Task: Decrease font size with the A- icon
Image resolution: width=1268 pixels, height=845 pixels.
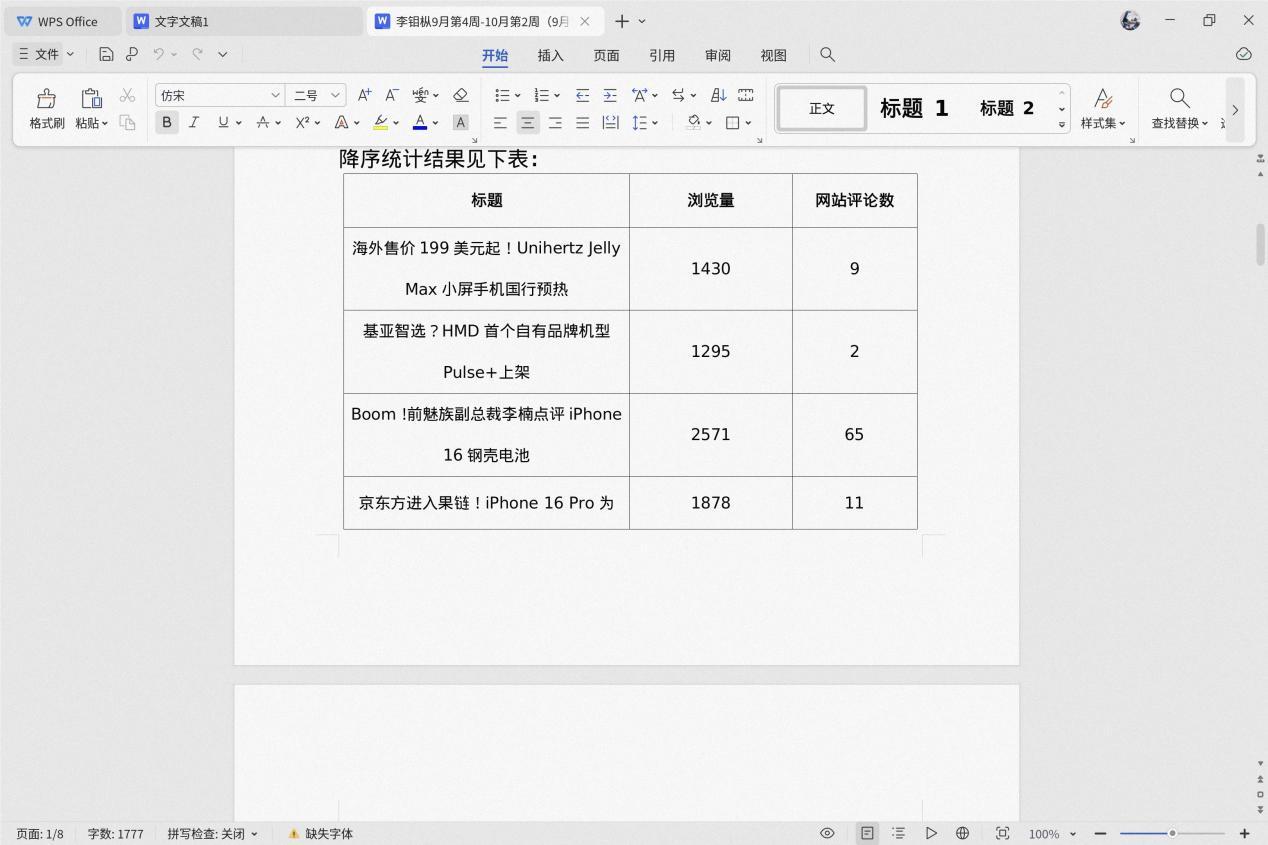Action: point(392,95)
